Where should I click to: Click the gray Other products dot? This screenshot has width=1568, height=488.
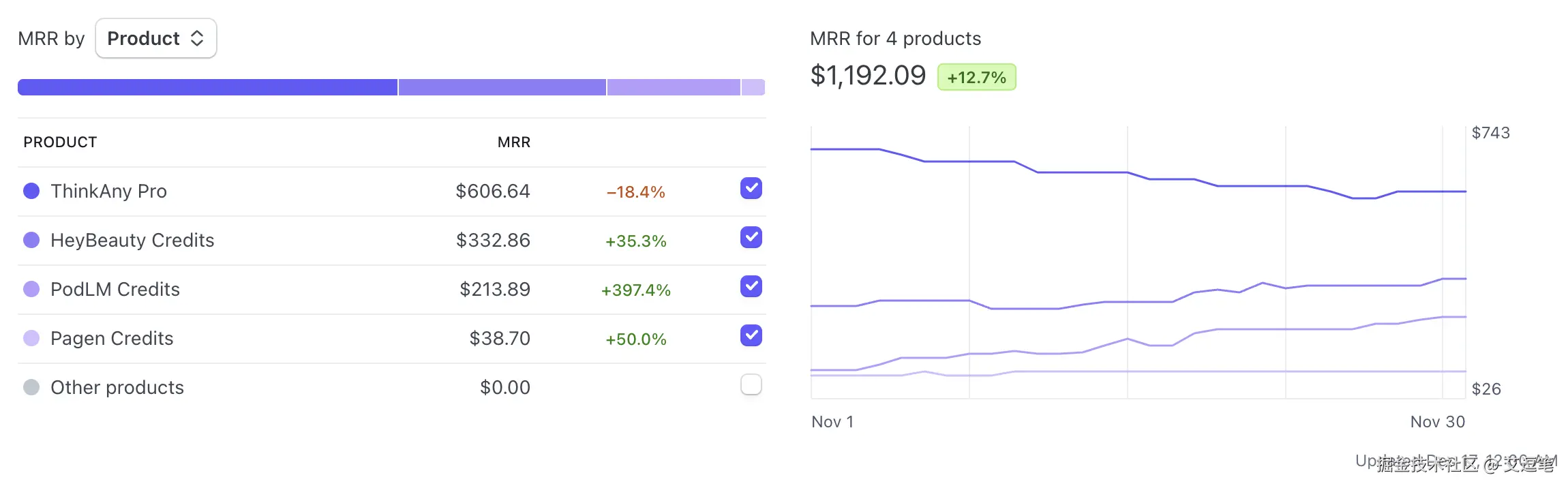(x=31, y=388)
